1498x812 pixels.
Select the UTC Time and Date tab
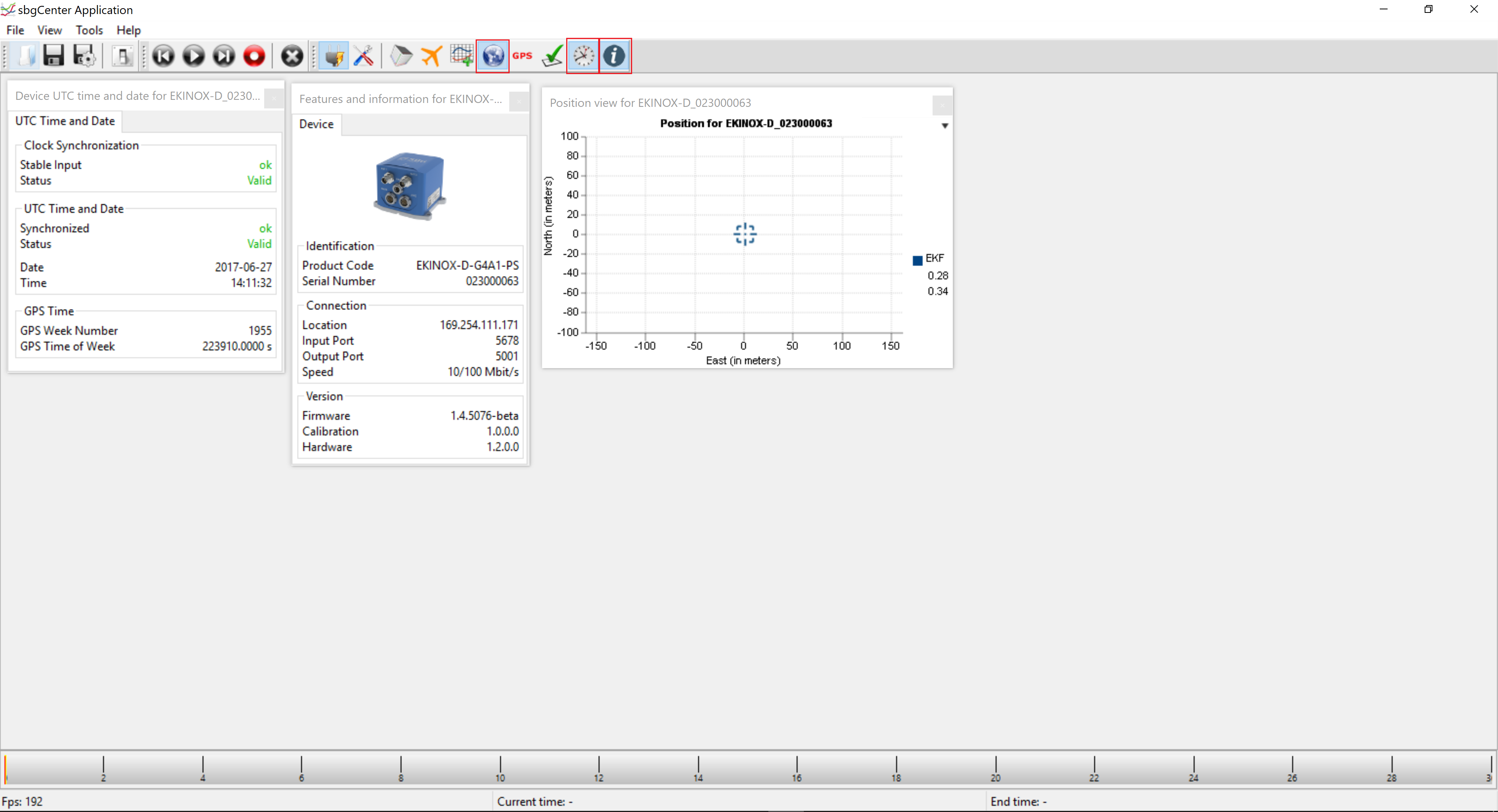[x=65, y=121]
